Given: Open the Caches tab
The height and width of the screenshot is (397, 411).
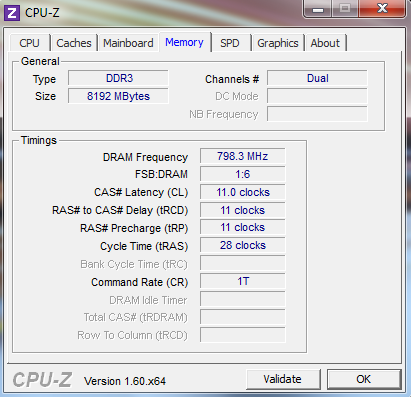Looking at the screenshot, I should [74, 43].
